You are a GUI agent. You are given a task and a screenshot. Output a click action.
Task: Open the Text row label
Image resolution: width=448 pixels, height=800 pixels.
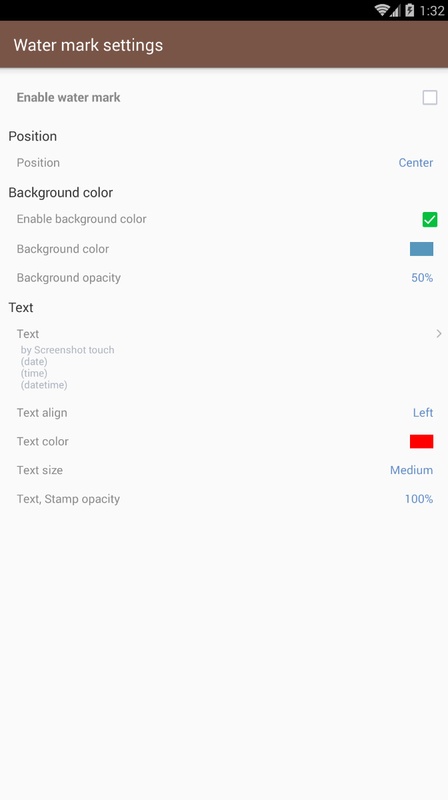[28, 334]
